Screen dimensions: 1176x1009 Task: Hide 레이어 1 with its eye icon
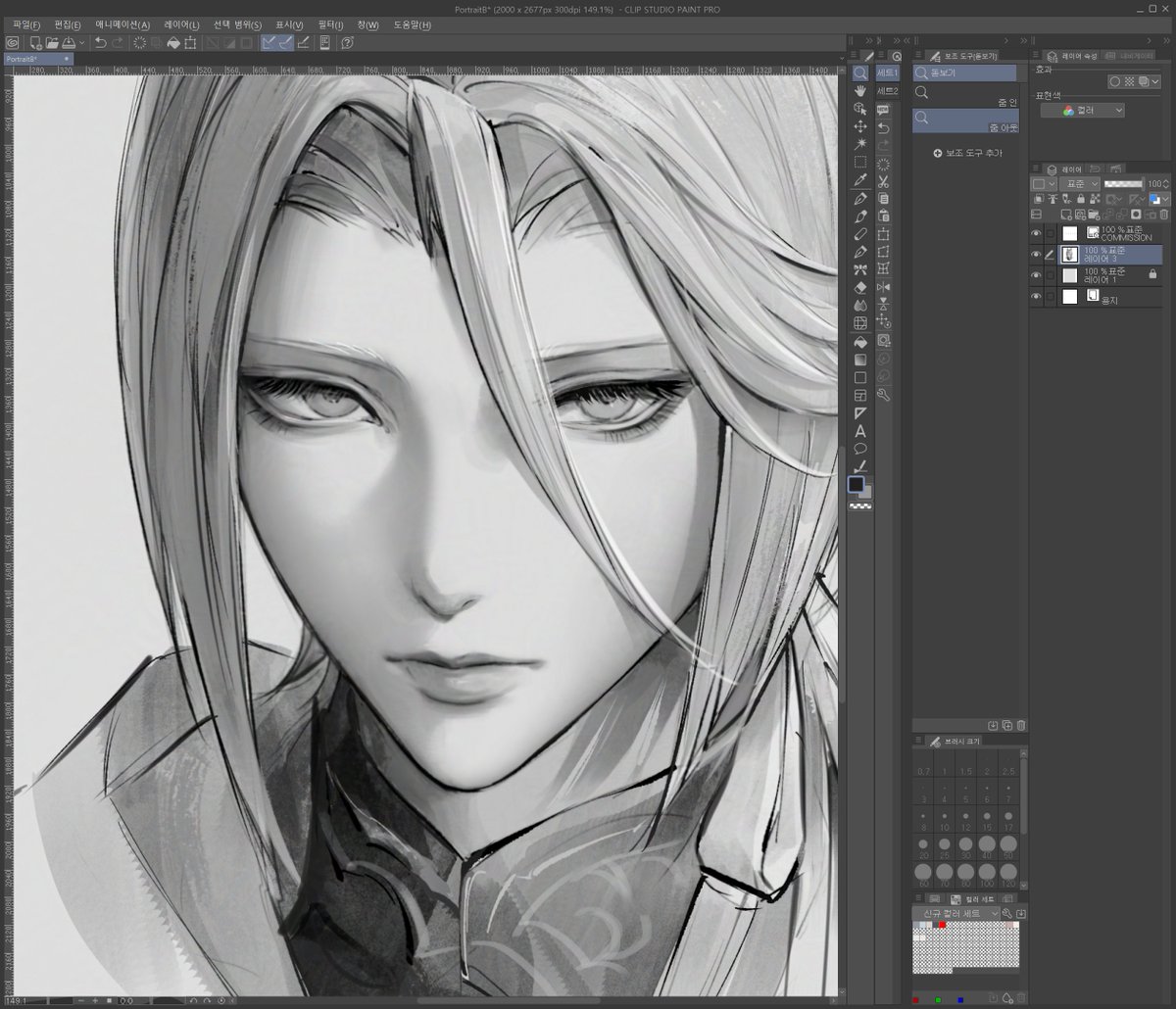[x=1036, y=275]
